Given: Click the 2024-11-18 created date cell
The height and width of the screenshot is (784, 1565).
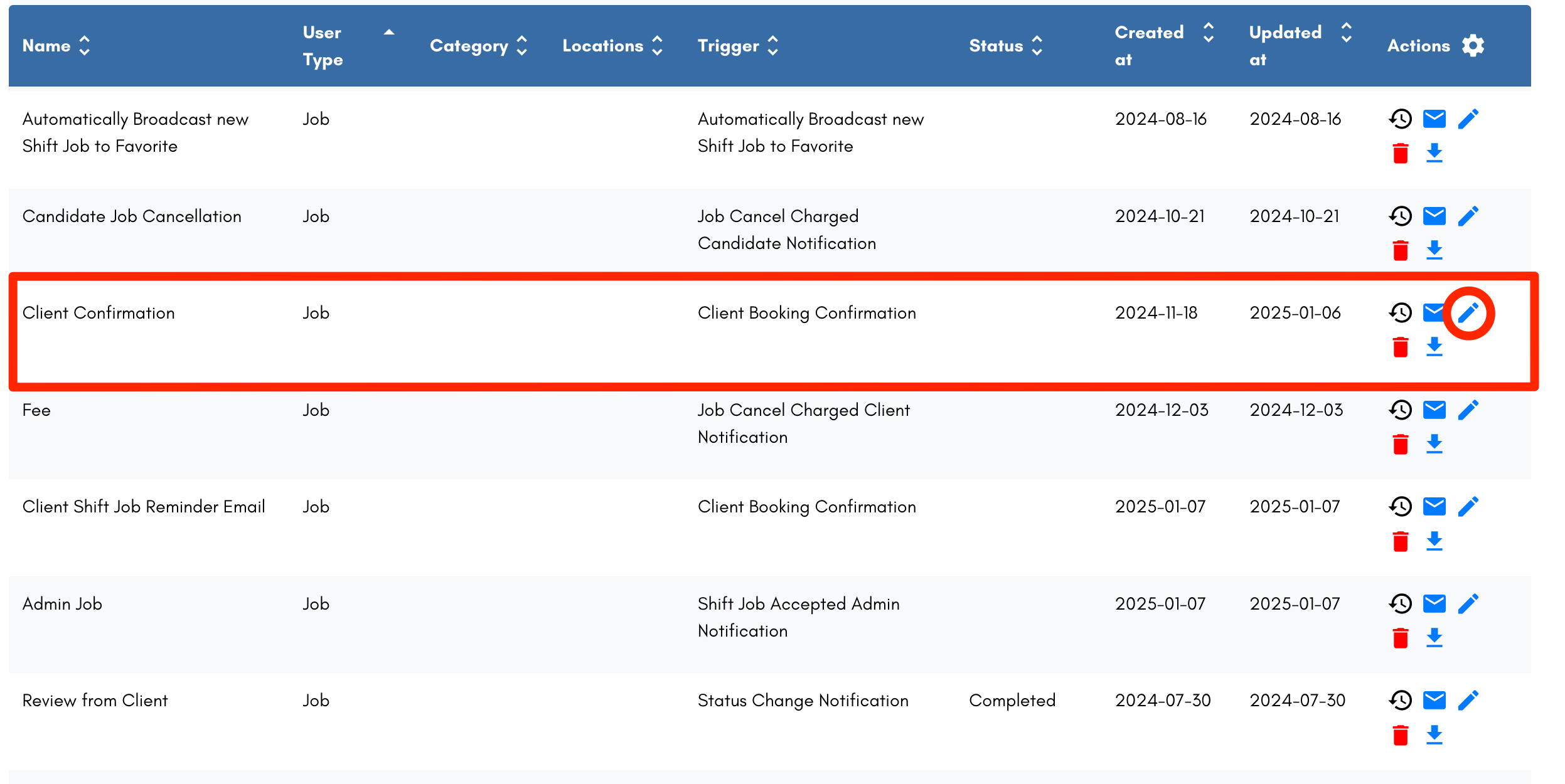Looking at the screenshot, I should click(x=1156, y=312).
